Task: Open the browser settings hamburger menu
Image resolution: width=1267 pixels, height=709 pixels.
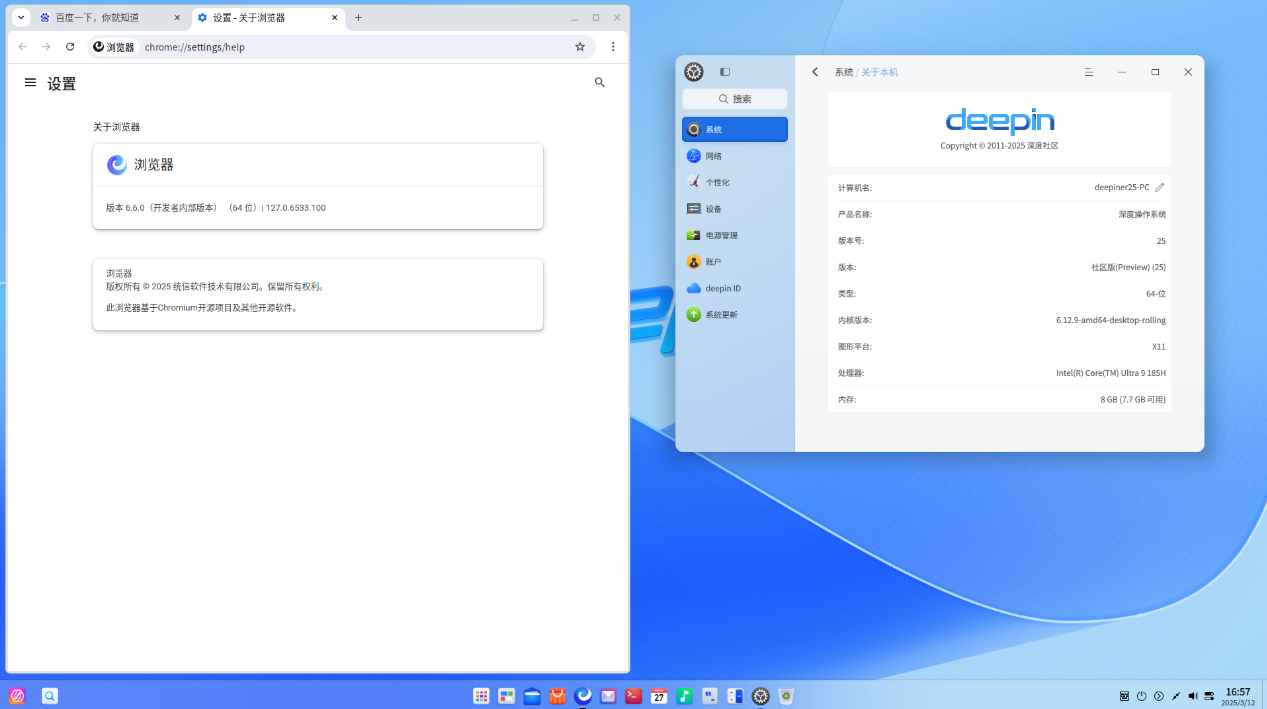Action: click(30, 83)
